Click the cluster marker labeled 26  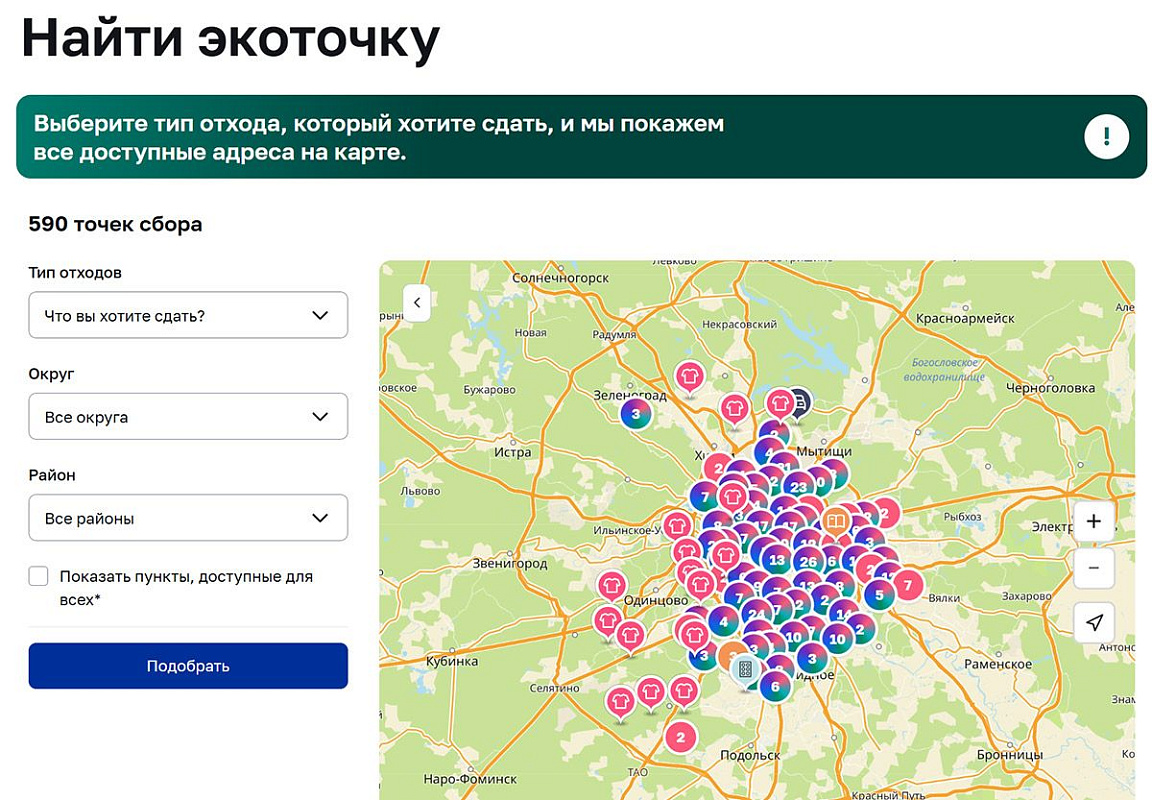(808, 561)
